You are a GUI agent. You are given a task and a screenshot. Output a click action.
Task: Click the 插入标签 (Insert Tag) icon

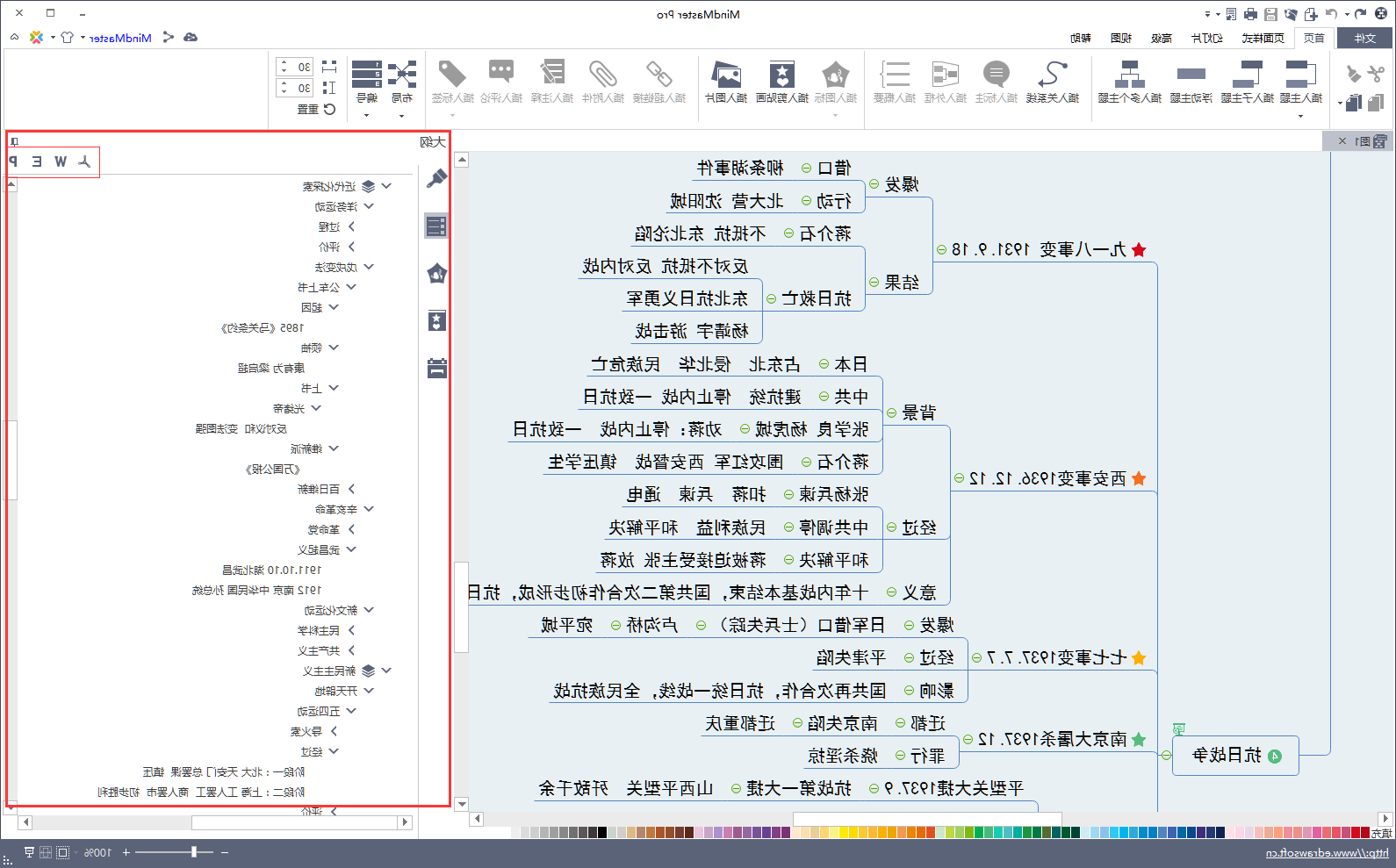point(452,73)
